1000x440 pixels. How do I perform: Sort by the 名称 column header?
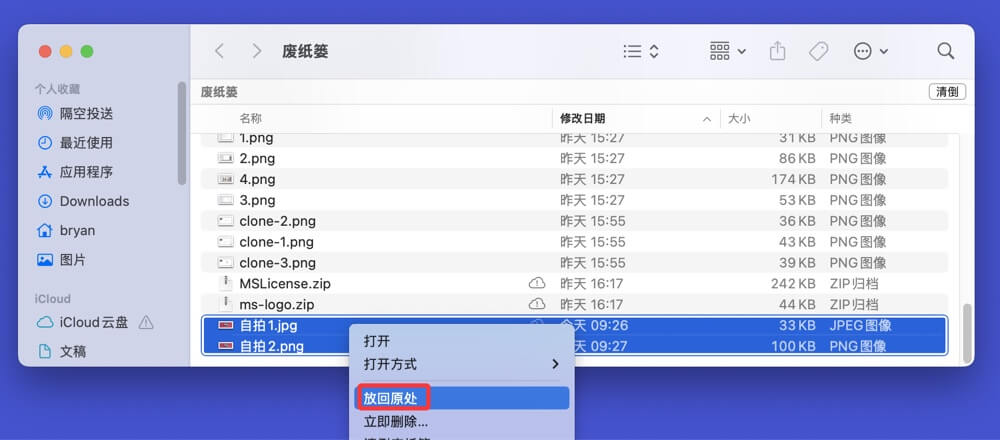pos(251,119)
